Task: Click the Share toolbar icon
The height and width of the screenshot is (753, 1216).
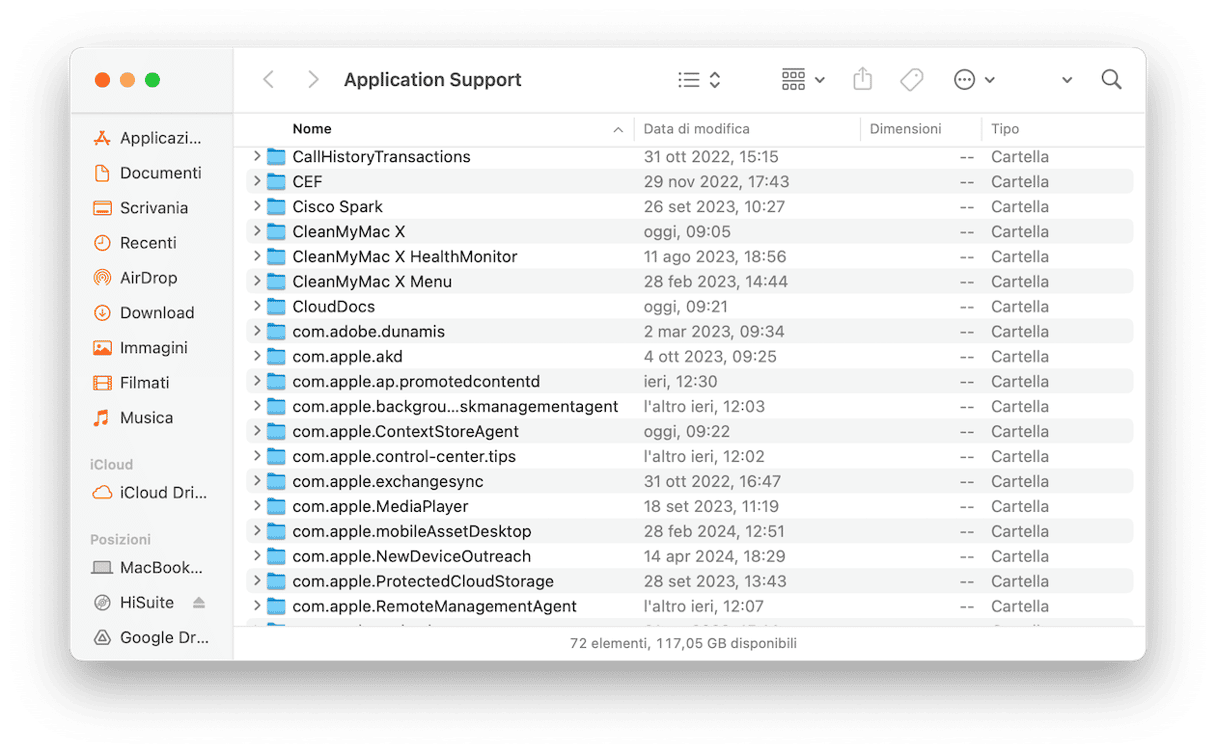Action: 863,80
